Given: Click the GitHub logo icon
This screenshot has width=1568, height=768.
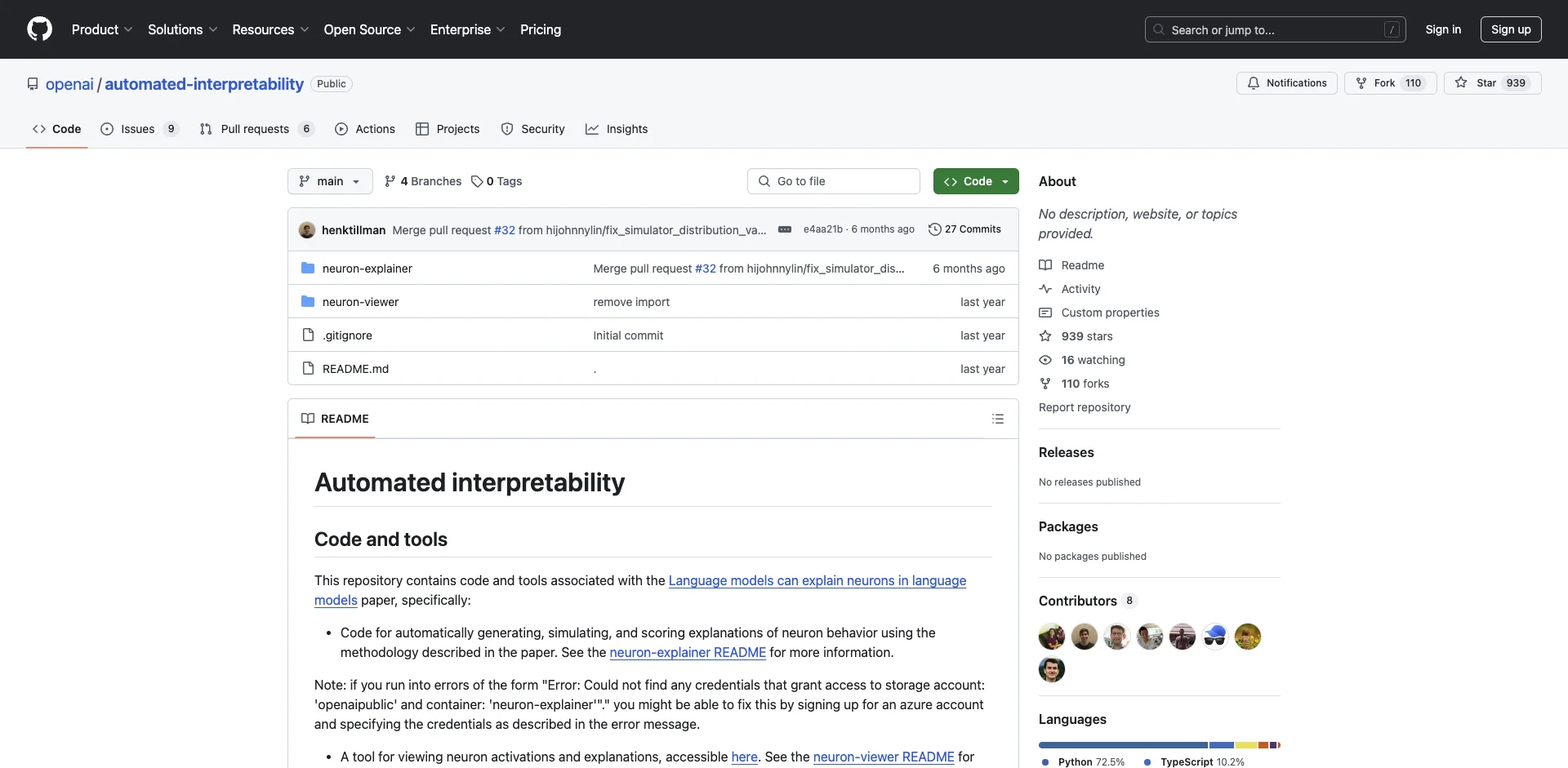Looking at the screenshot, I should (x=39, y=29).
